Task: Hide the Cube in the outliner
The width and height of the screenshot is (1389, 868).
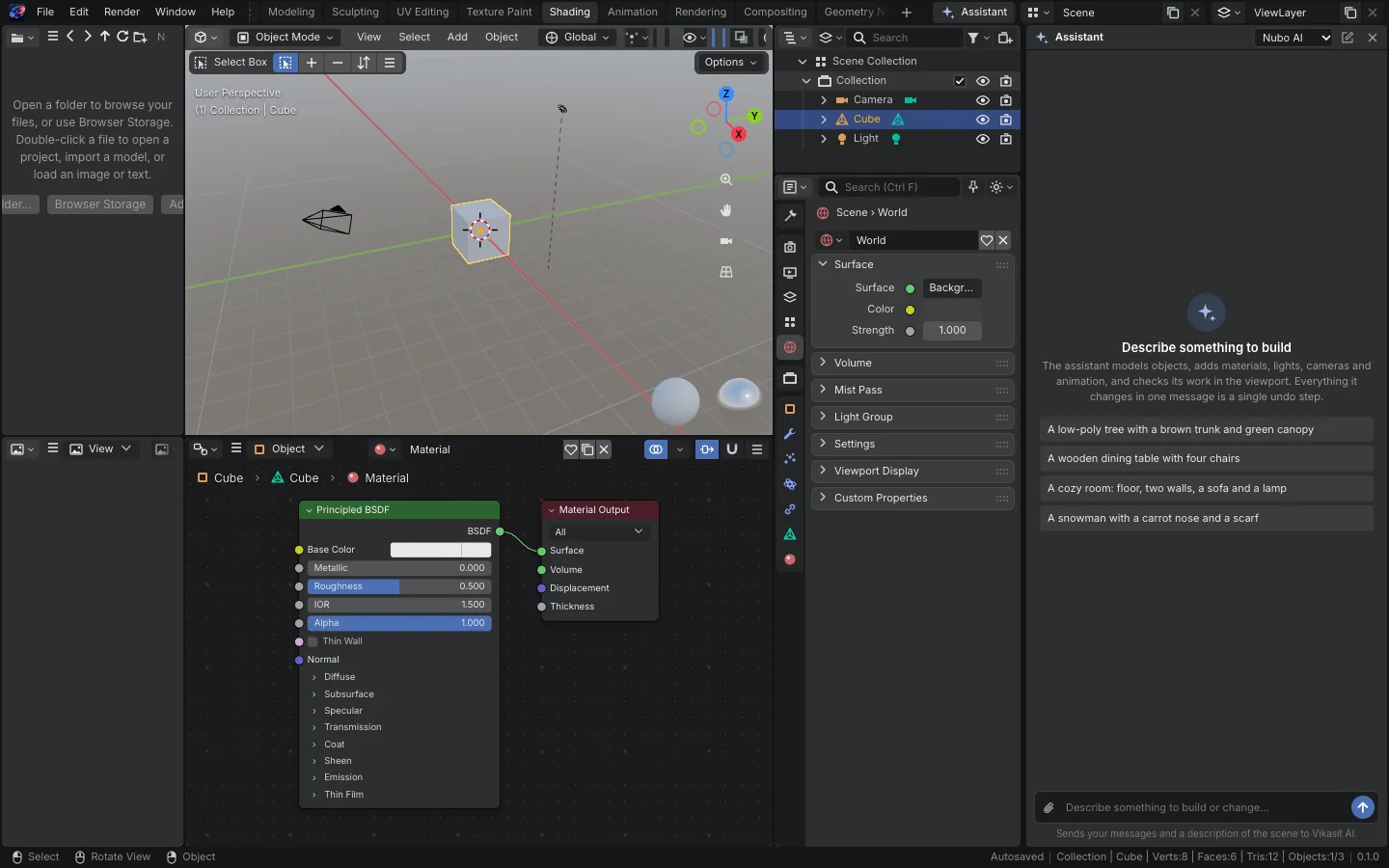Action: [983, 120]
